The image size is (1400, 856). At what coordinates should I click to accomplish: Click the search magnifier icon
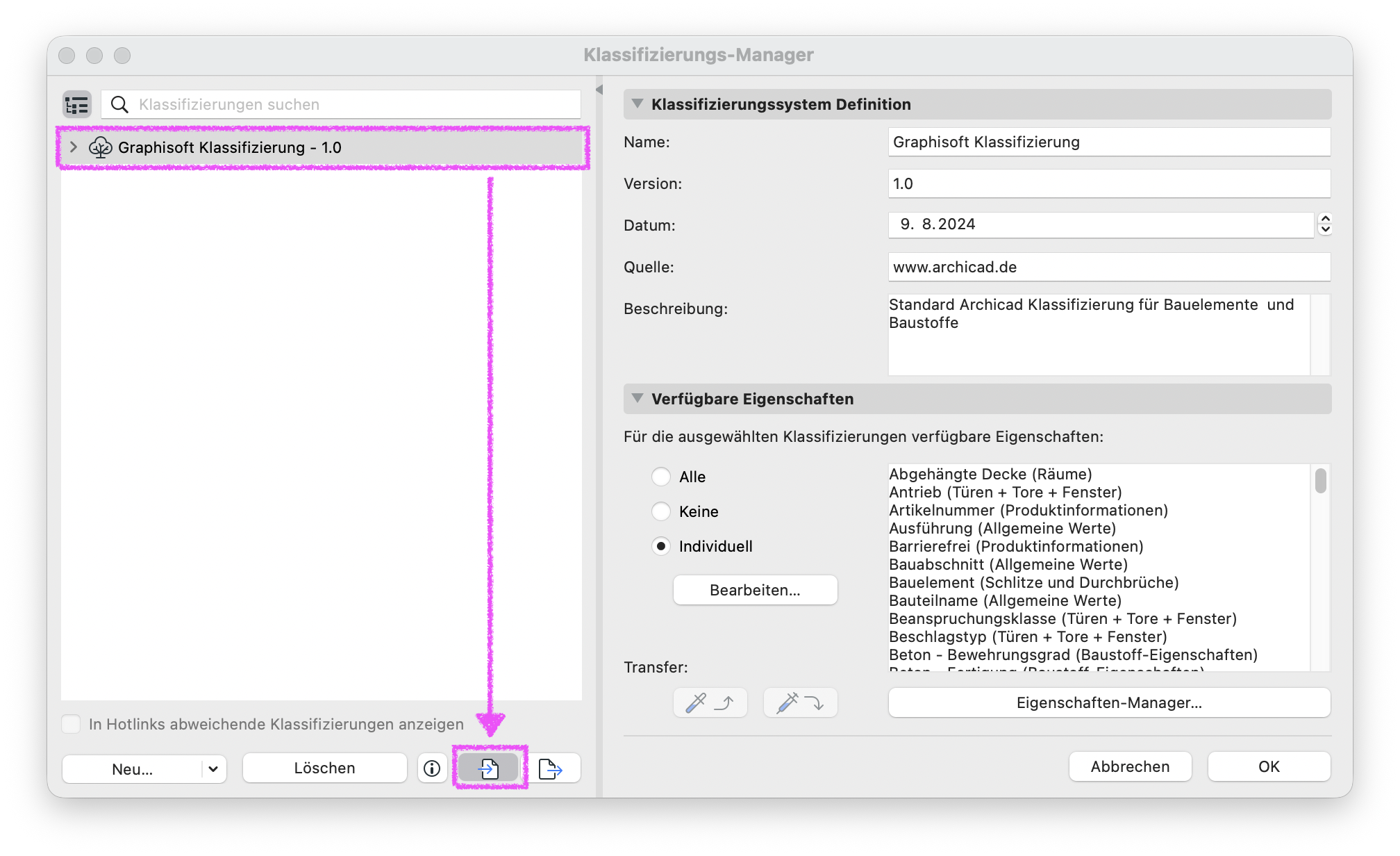tap(120, 104)
